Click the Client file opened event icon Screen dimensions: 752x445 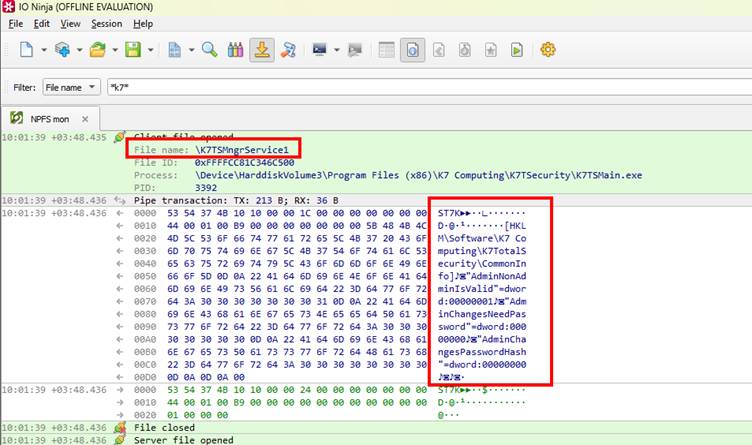click(119, 137)
